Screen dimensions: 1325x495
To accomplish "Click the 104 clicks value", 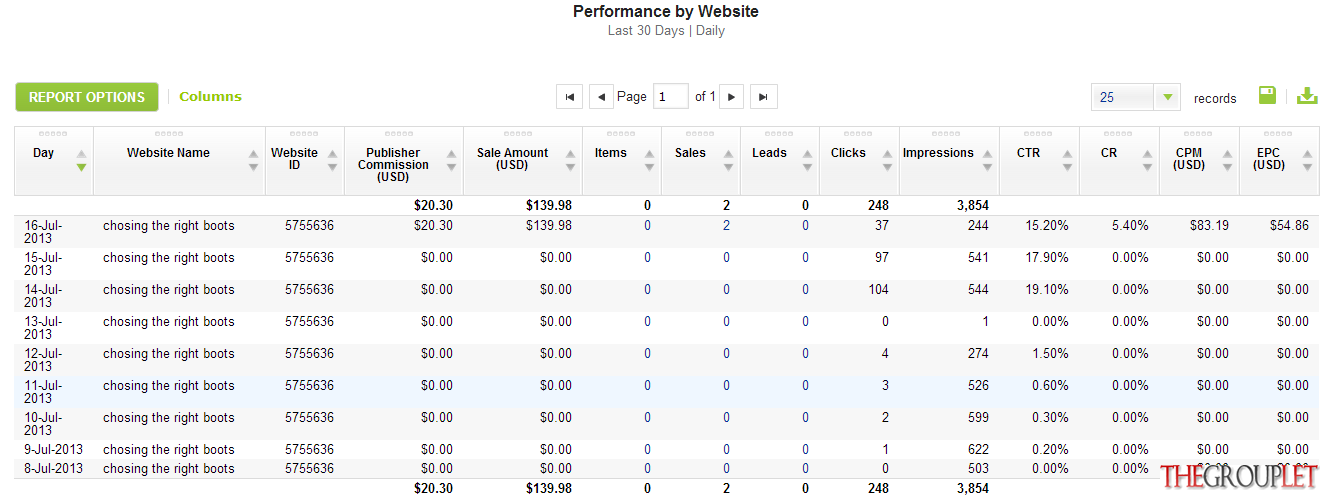I will coord(878,290).
